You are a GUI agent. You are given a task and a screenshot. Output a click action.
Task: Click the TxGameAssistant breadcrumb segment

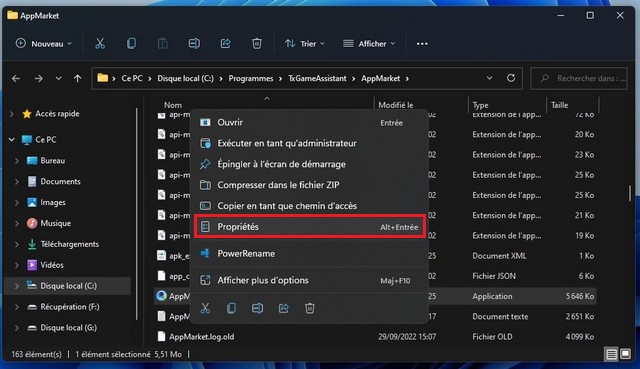pos(317,78)
